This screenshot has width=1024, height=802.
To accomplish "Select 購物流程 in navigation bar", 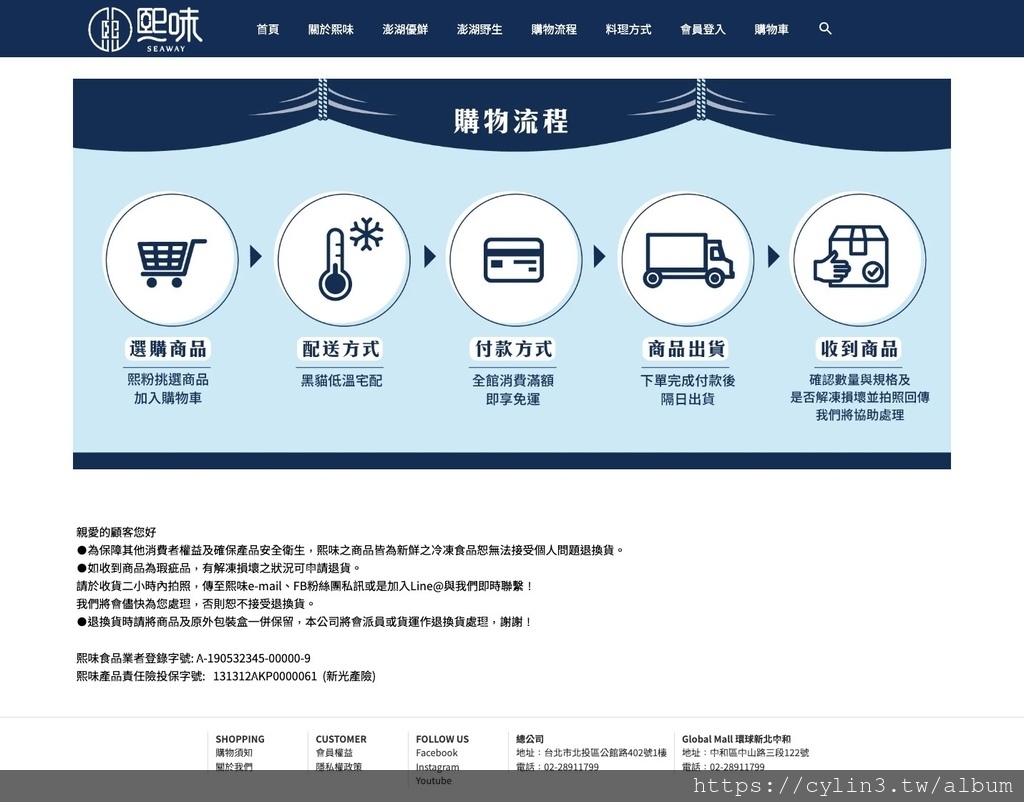I will coord(554,29).
